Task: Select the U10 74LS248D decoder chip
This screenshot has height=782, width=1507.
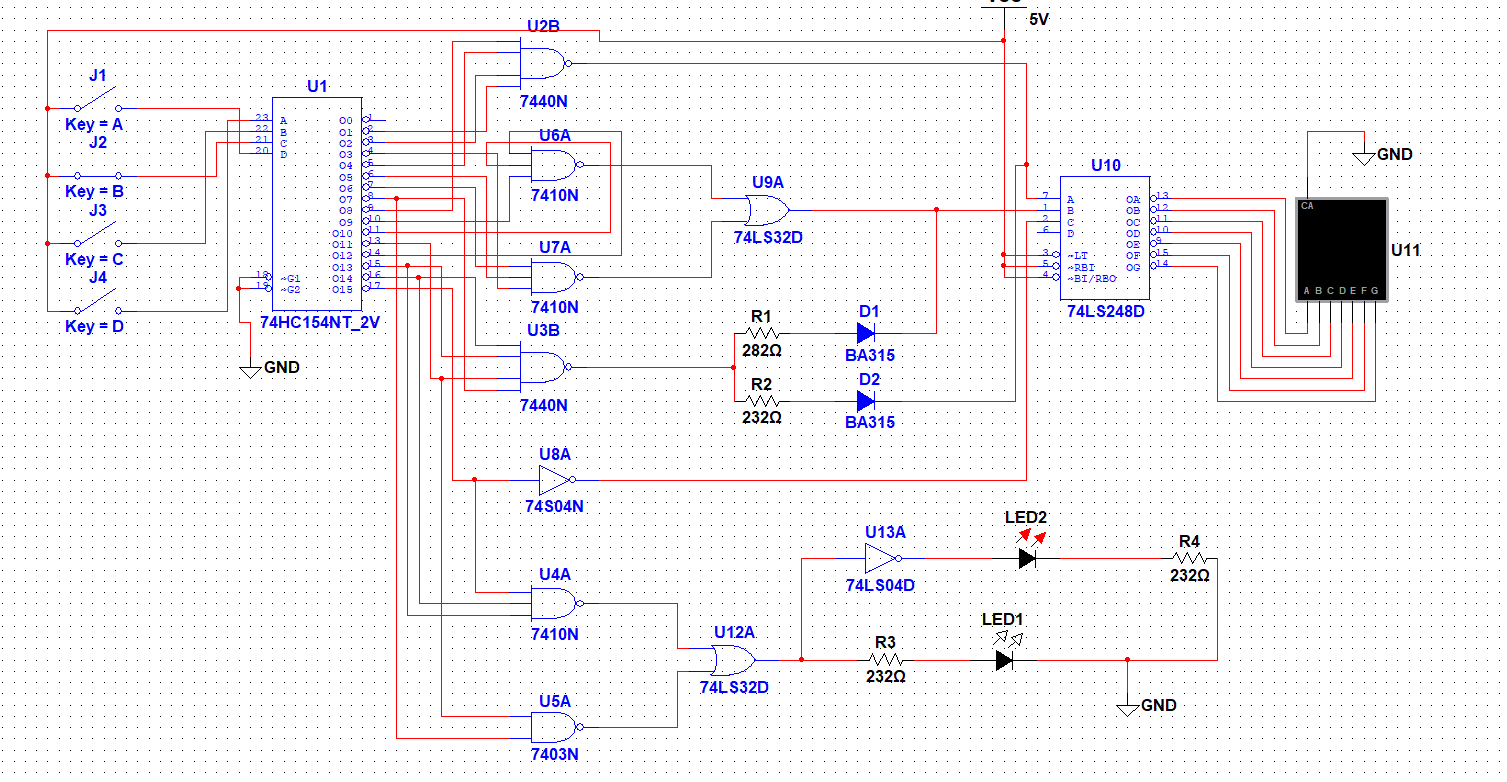Action: (x=1105, y=236)
